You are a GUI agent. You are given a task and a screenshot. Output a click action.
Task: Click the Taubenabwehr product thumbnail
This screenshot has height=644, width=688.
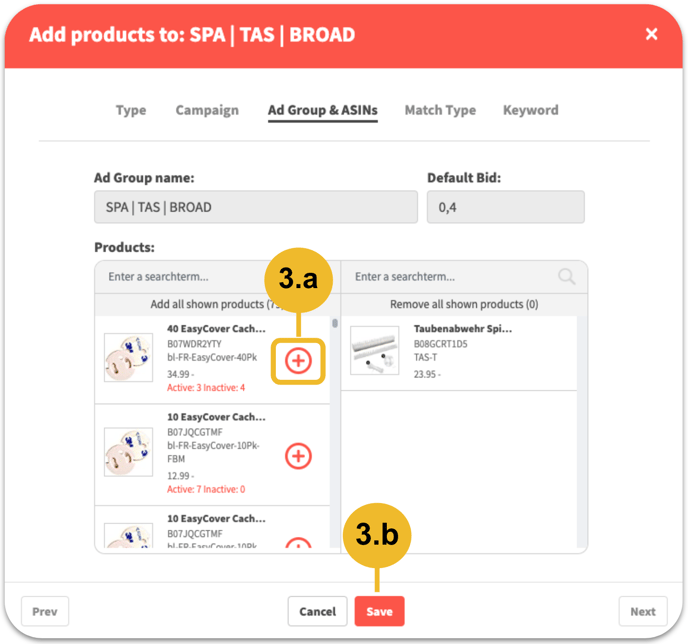point(374,350)
